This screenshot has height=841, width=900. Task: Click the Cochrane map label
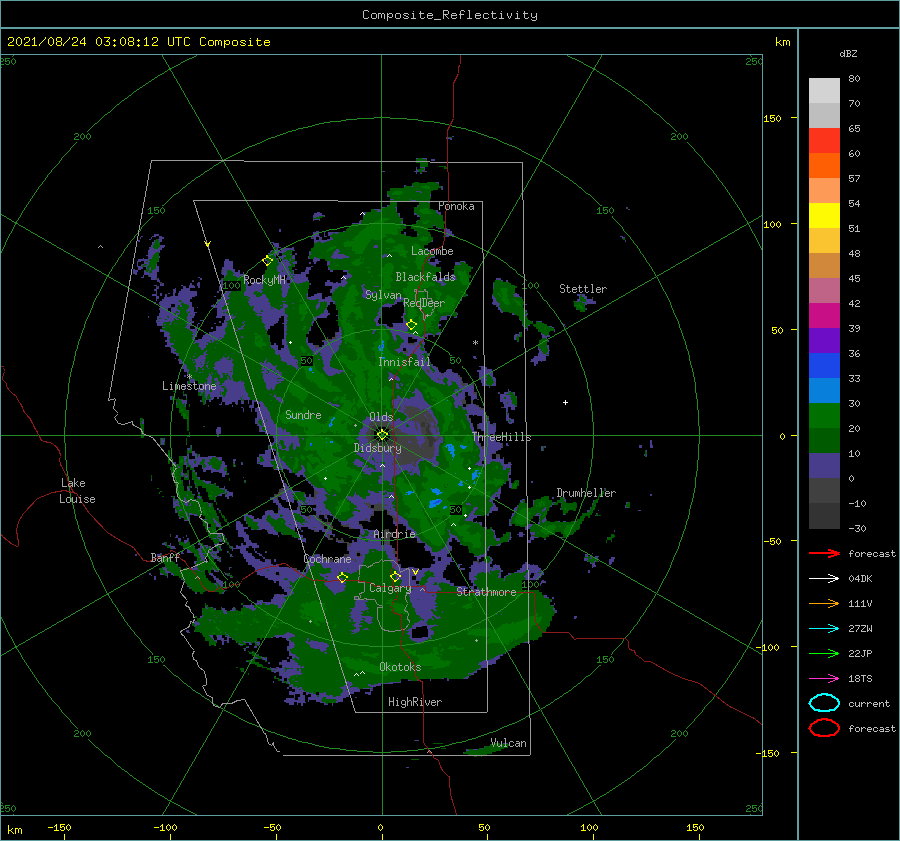(327, 559)
